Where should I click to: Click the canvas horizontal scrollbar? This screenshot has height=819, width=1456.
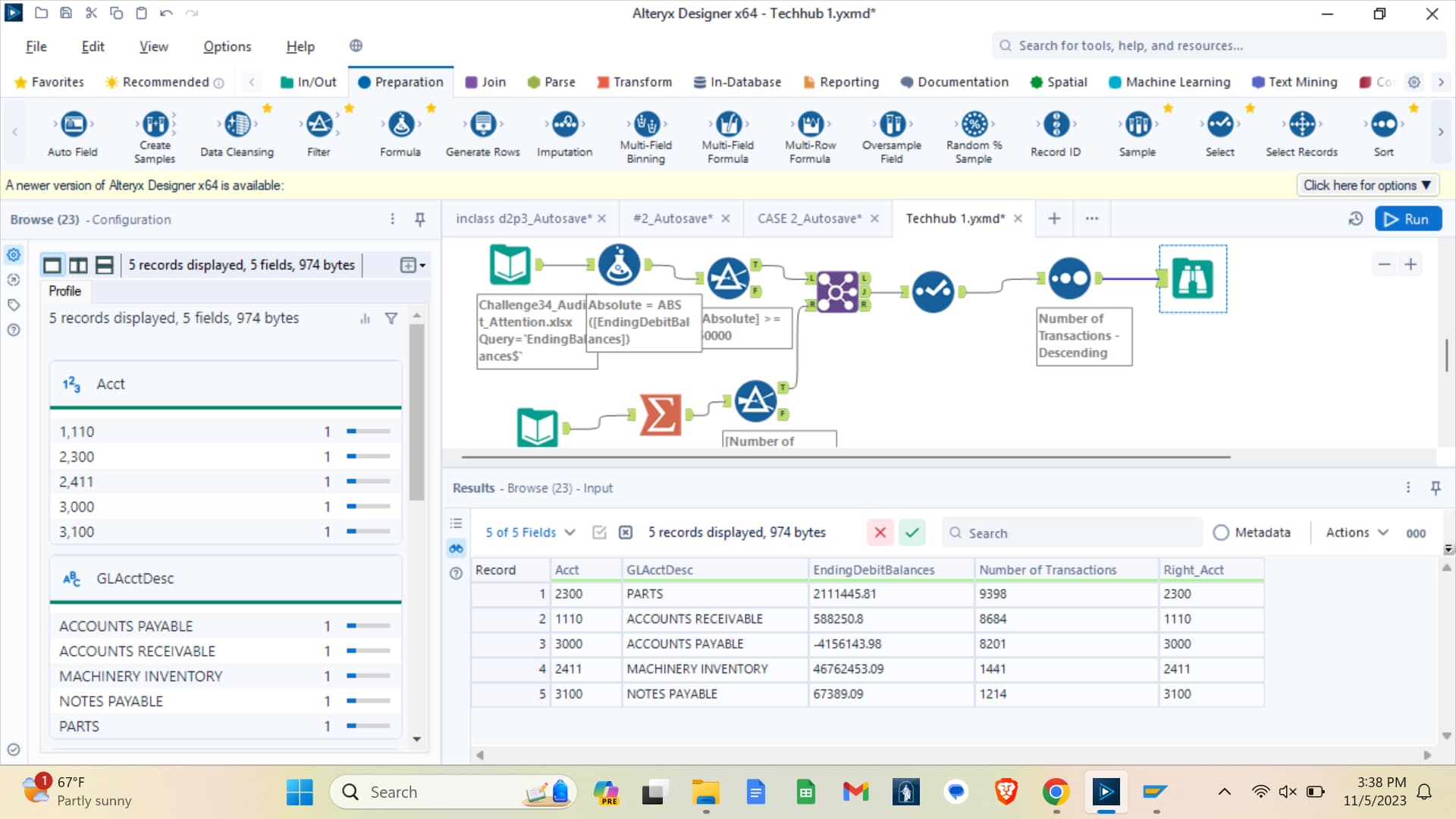pos(846,457)
